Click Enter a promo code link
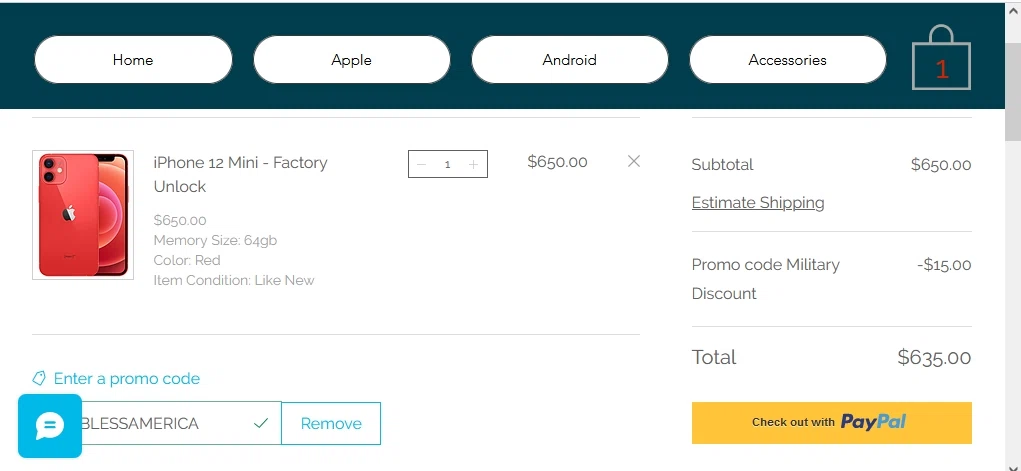1021x471 pixels. point(126,378)
